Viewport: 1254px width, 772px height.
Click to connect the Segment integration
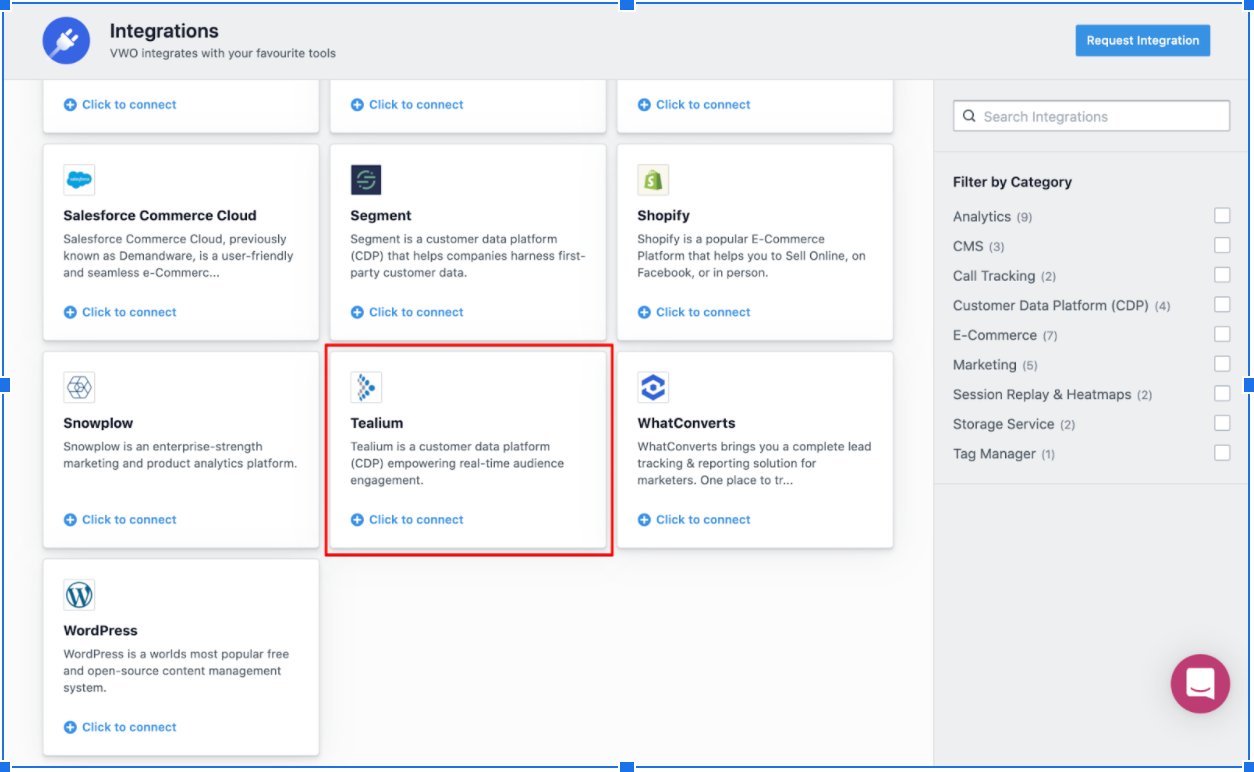click(407, 312)
